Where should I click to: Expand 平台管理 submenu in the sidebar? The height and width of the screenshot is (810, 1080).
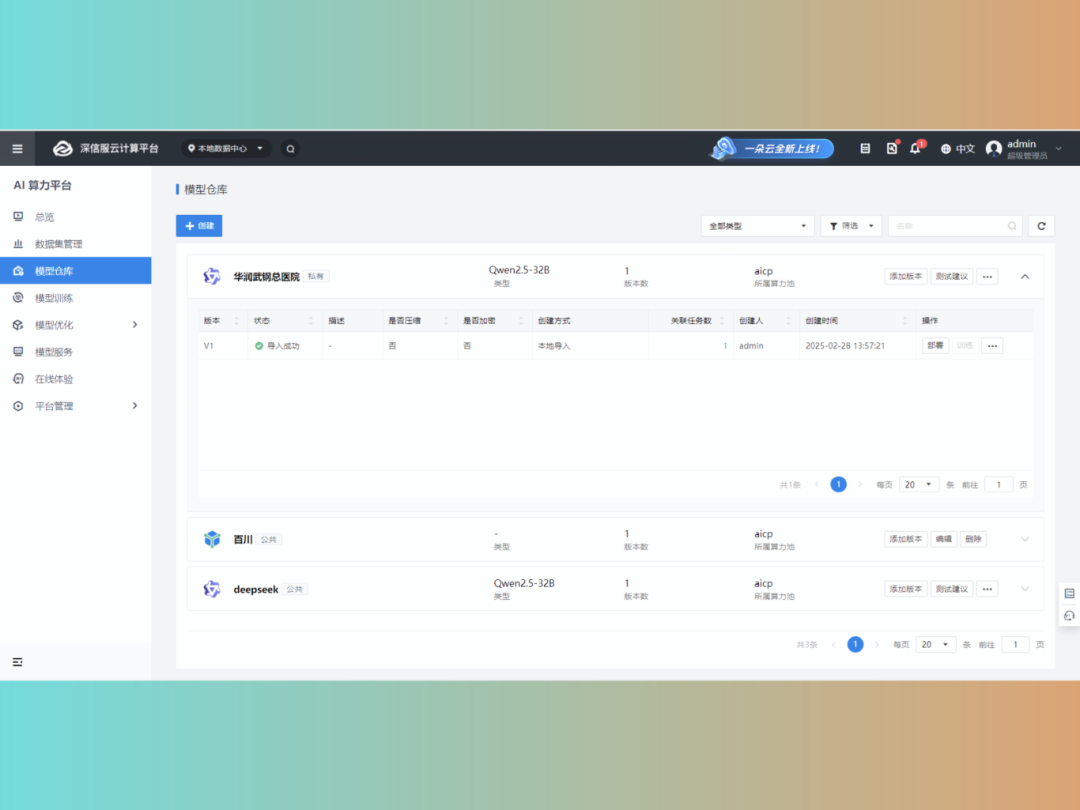[135, 406]
